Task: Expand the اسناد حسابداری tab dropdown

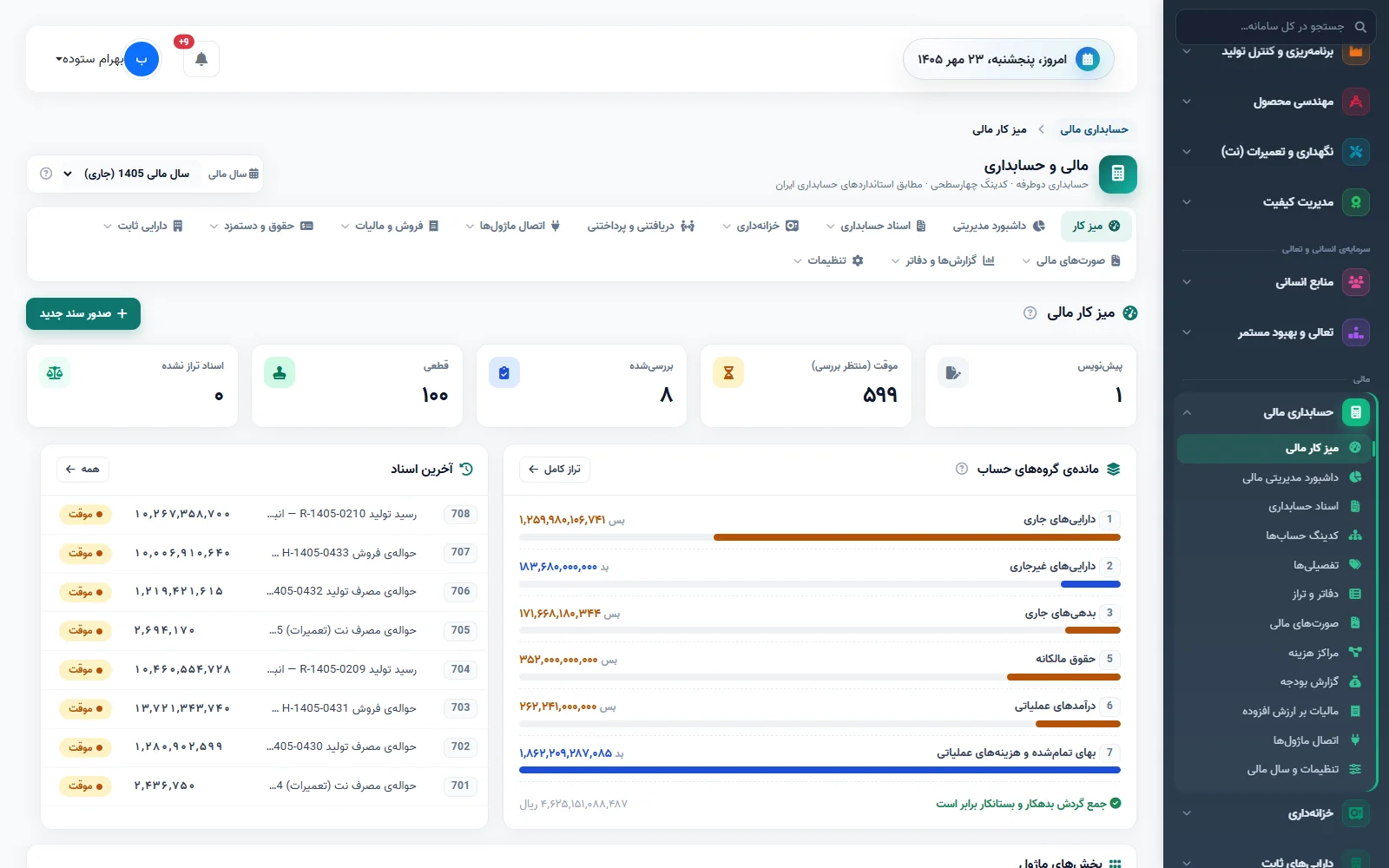Action: click(x=876, y=226)
